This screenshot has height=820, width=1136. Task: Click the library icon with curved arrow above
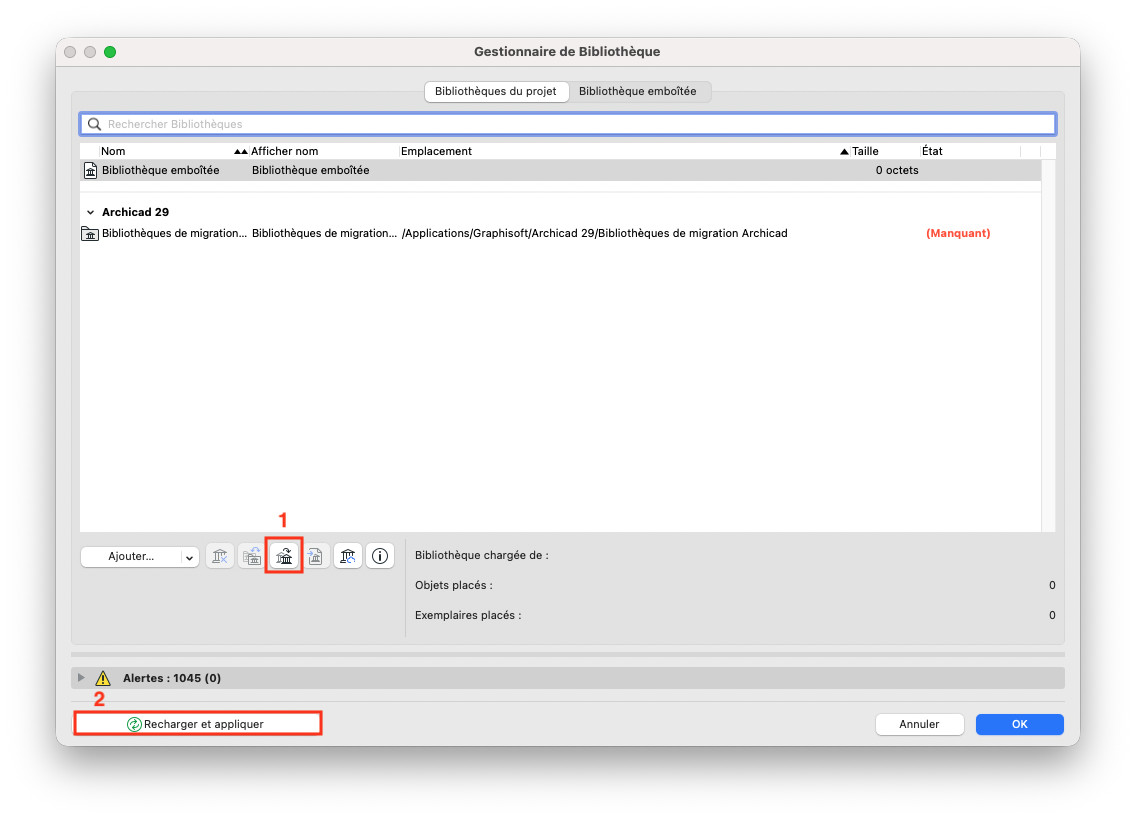click(284, 556)
